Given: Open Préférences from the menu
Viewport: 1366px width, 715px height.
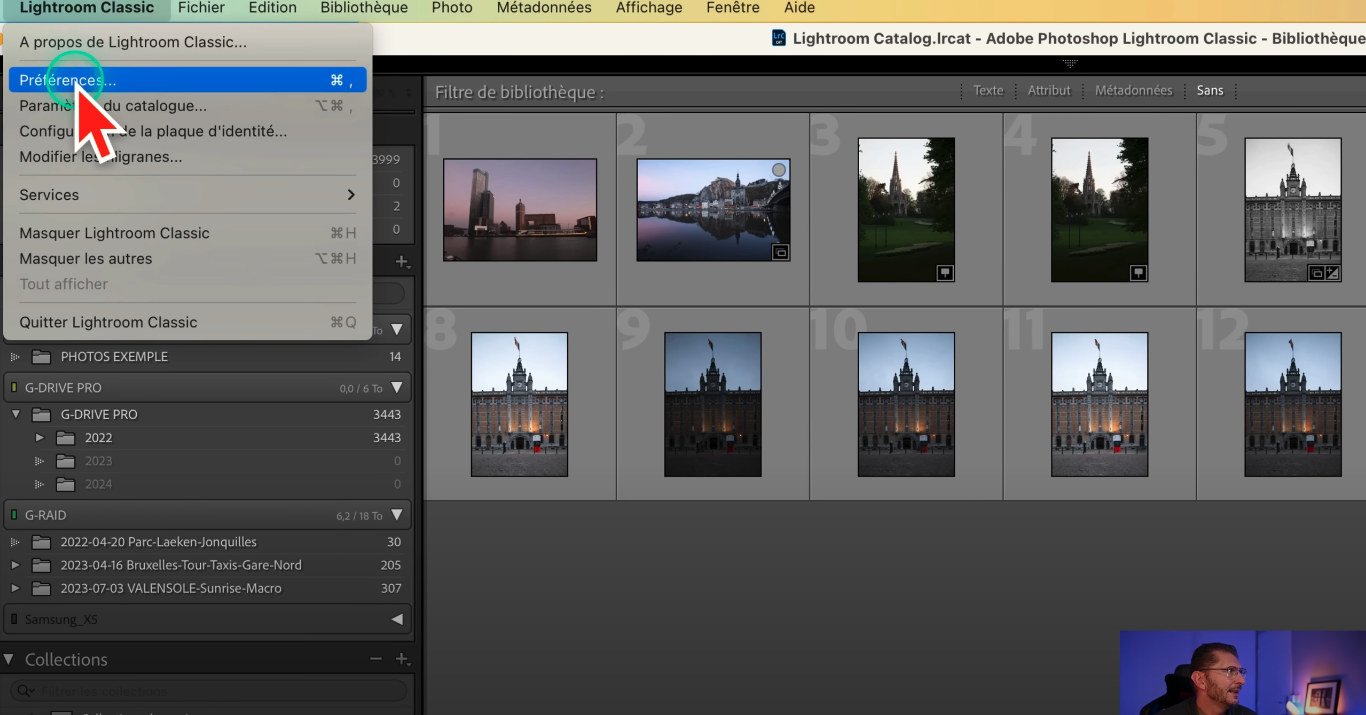Looking at the screenshot, I should [x=67, y=80].
